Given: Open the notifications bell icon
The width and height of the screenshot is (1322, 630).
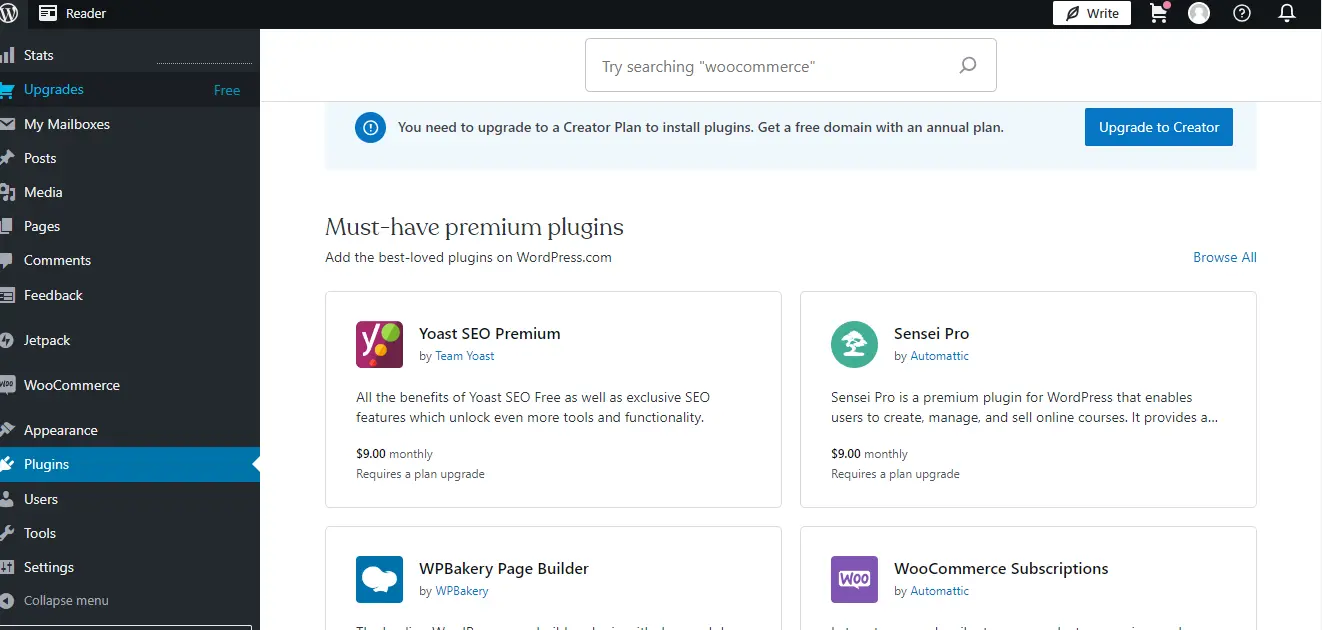Looking at the screenshot, I should 1288,13.
